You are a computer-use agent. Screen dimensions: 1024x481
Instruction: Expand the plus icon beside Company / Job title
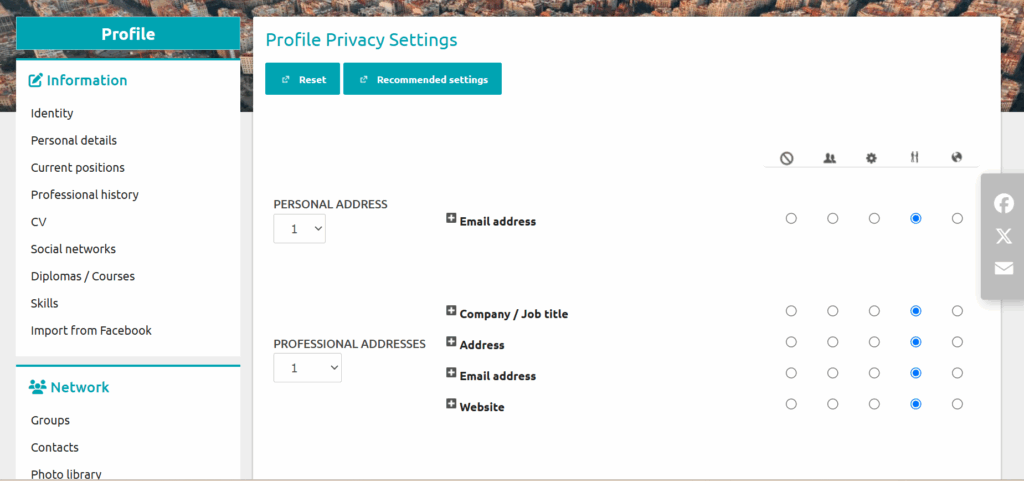451,311
